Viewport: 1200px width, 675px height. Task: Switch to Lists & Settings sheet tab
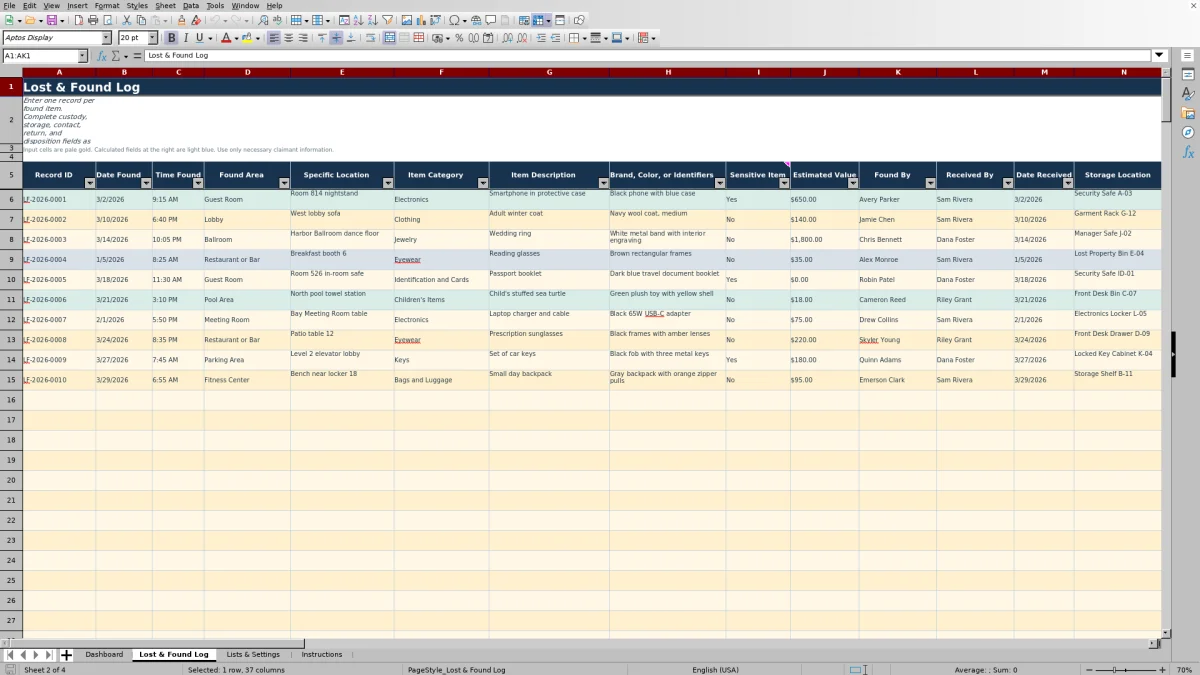[x=253, y=655]
